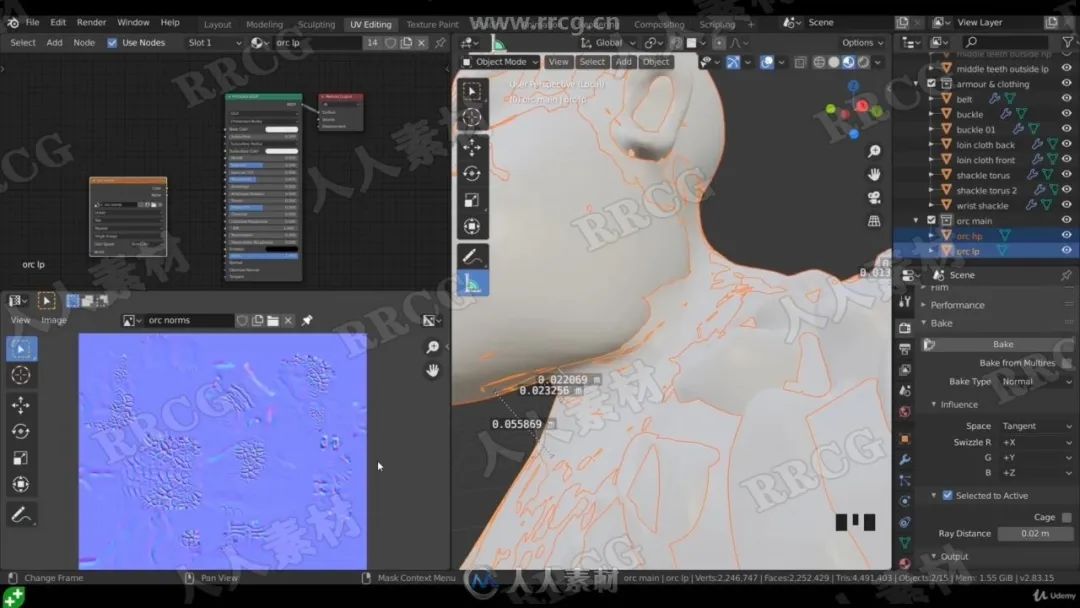
Task: Toggle camera view icon in viewport
Action: coord(874,198)
